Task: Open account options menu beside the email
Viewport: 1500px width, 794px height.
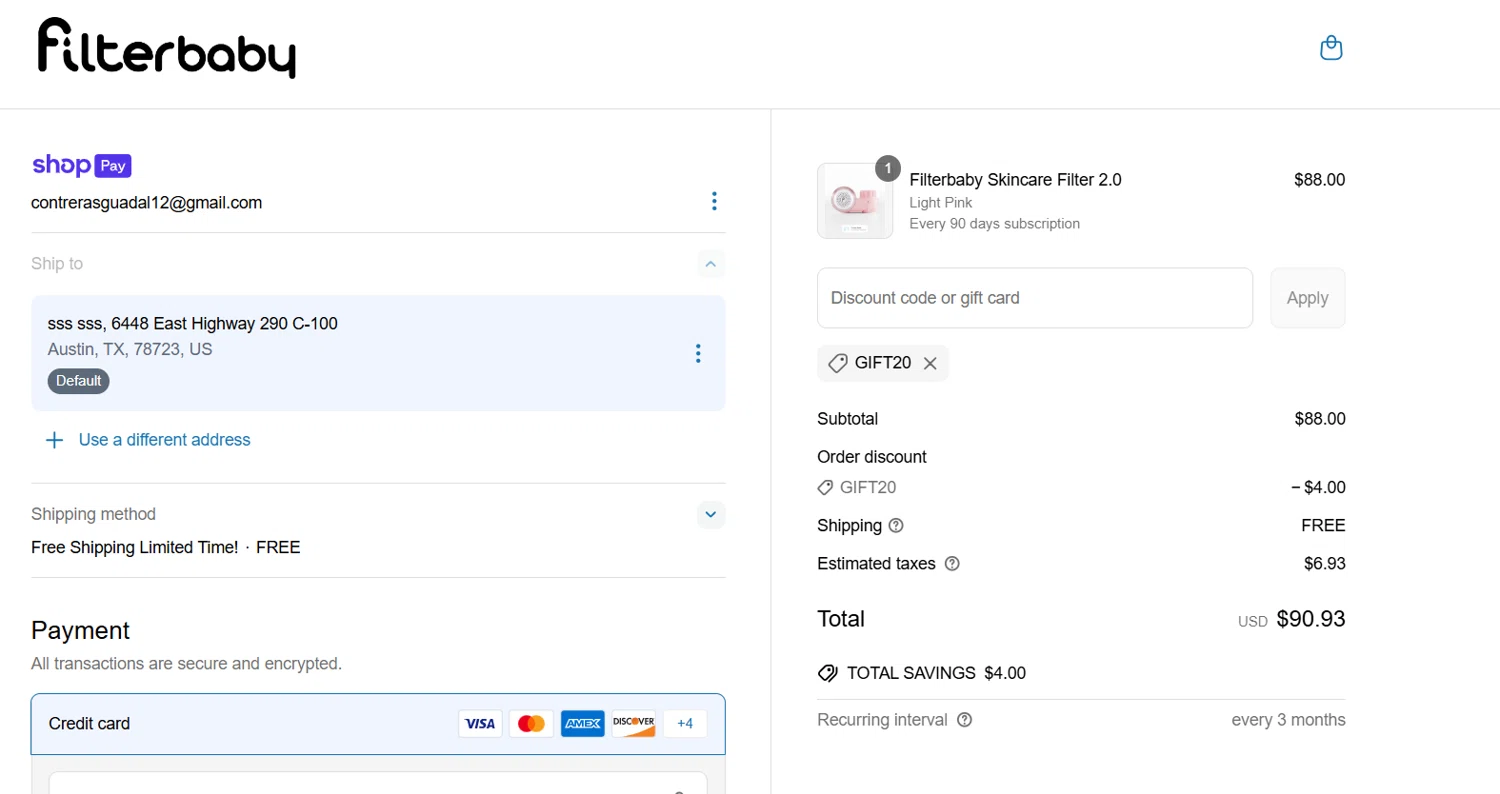Action: pos(714,201)
